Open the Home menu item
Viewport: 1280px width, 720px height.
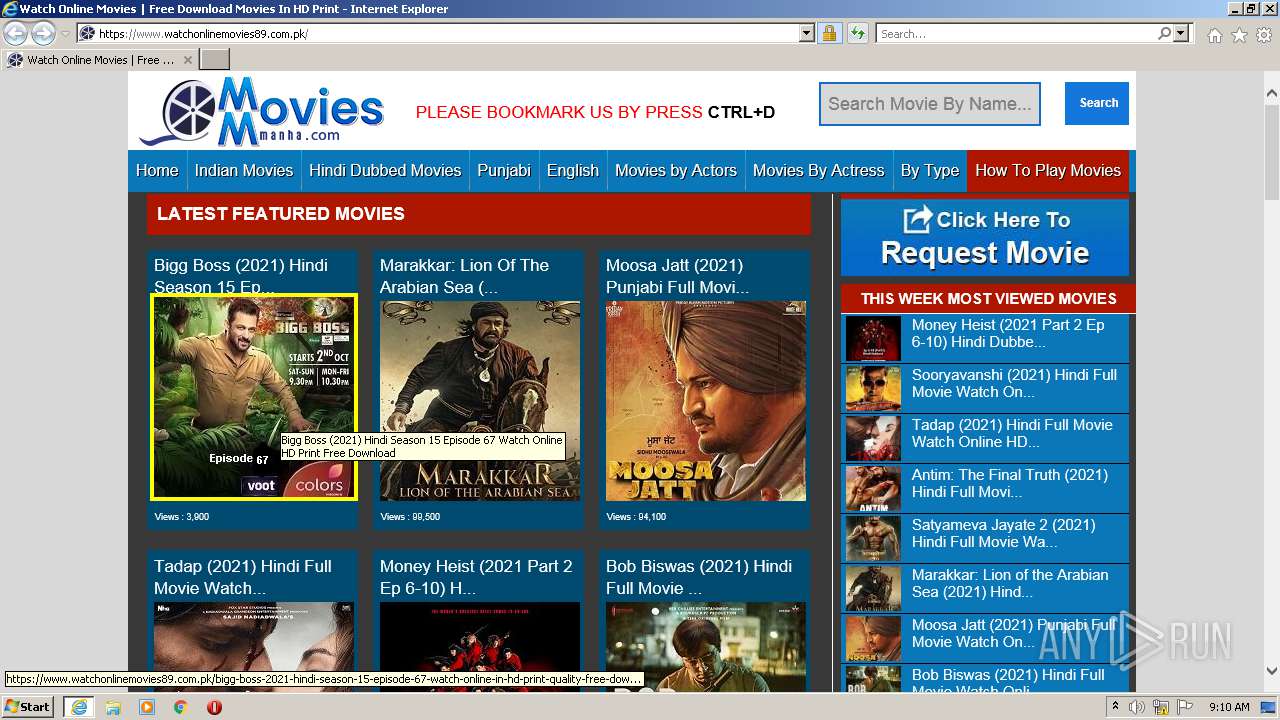(x=157, y=170)
